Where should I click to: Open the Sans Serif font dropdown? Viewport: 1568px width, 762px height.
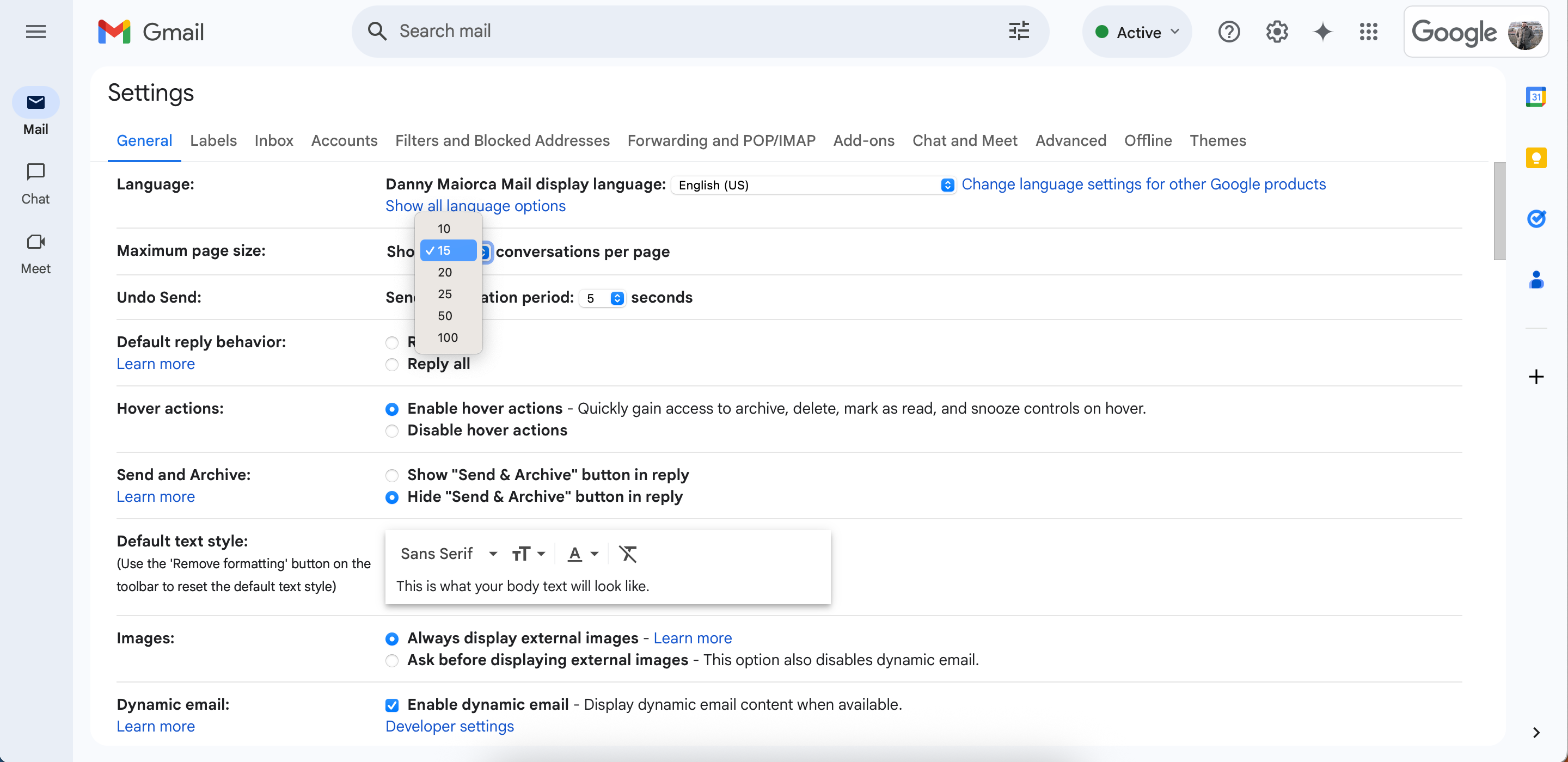[x=448, y=553]
